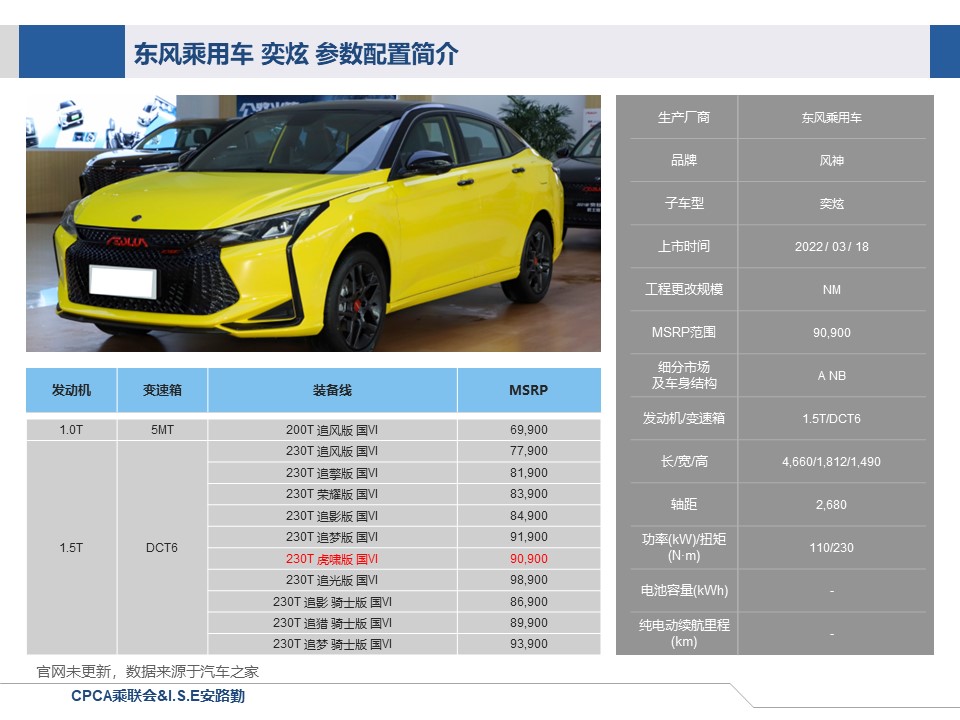
Task: Click the "工程更改规模" label
Action: [x=684, y=289]
